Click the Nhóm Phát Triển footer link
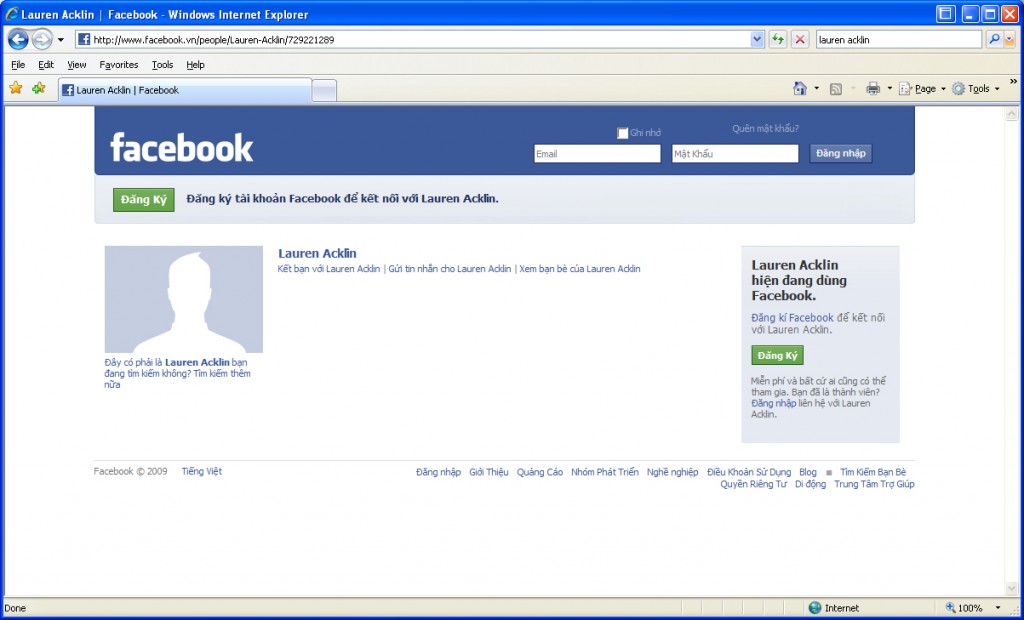Screen dimensions: 1024x620 pyautogui.click(x=605, y=472)
